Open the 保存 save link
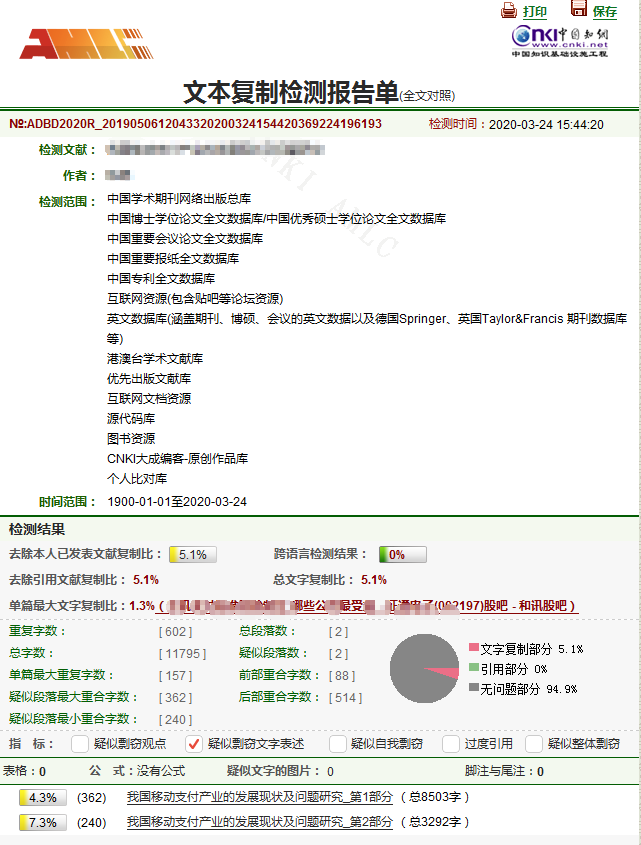 pyautogui.click(x=604, y=12)
